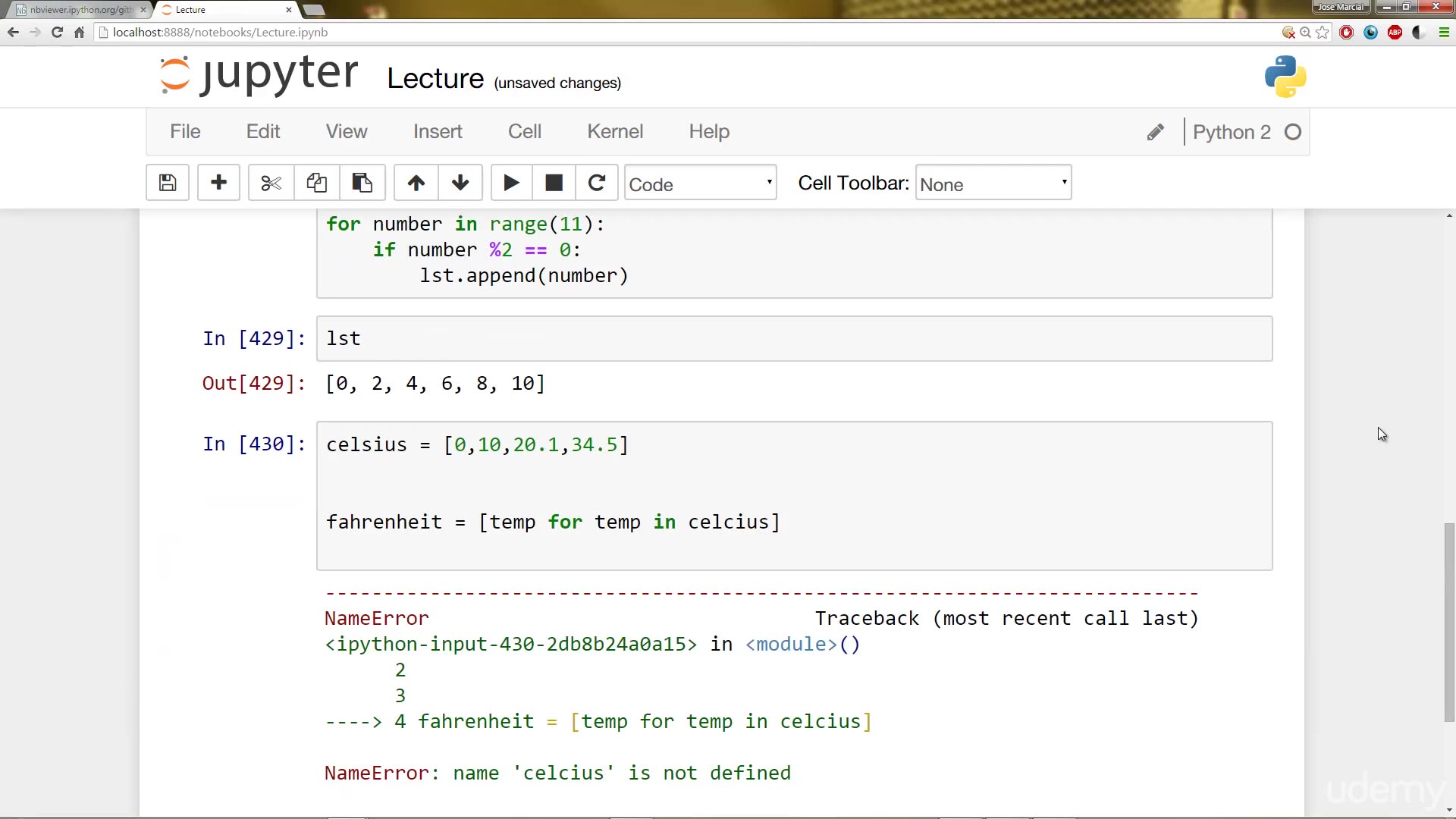
Task: Rename notebook by clicking Lecture title
Action: coord(435,78)
